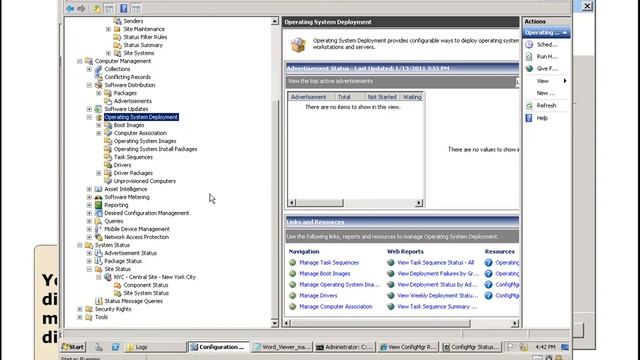Expand the Collections tree node
This screenshot has width=640, height=360.
(x=89, y=69)
